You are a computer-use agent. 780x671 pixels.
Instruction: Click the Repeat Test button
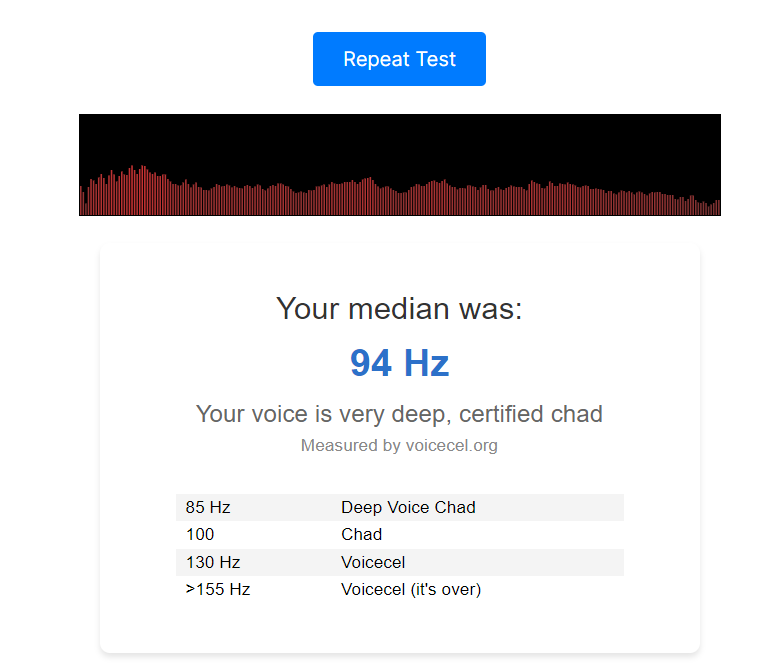399,59
